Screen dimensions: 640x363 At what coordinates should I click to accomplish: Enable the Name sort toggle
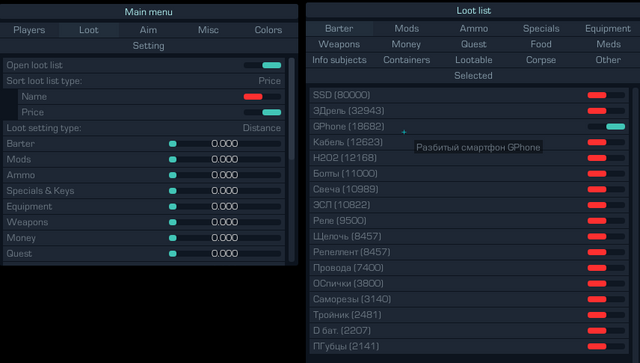click(x=262, y=97)
